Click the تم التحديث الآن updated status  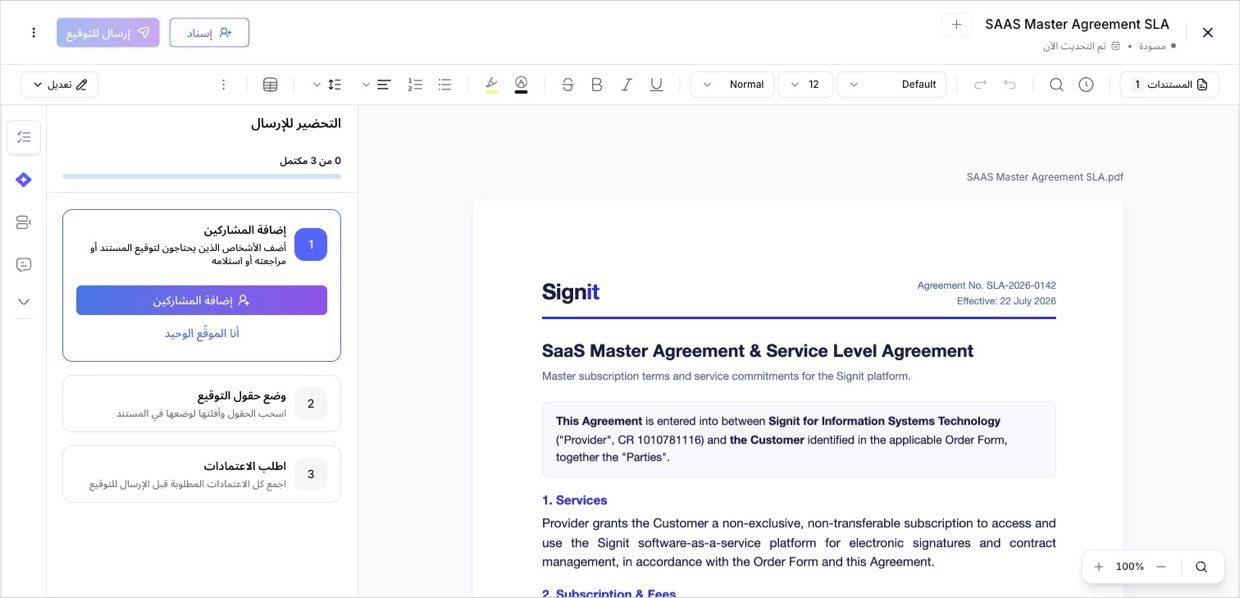1075,46
